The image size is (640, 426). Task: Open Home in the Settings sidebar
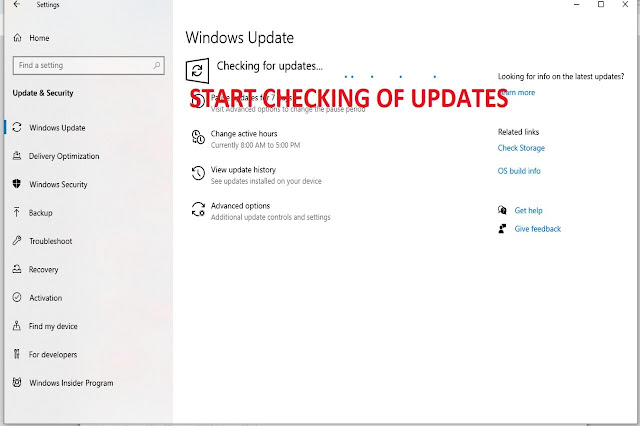point(39,38)
